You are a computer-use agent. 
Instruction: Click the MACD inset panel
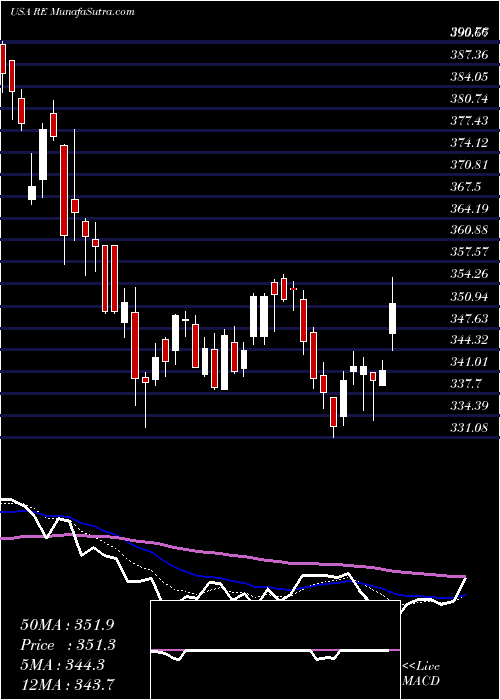275,650
